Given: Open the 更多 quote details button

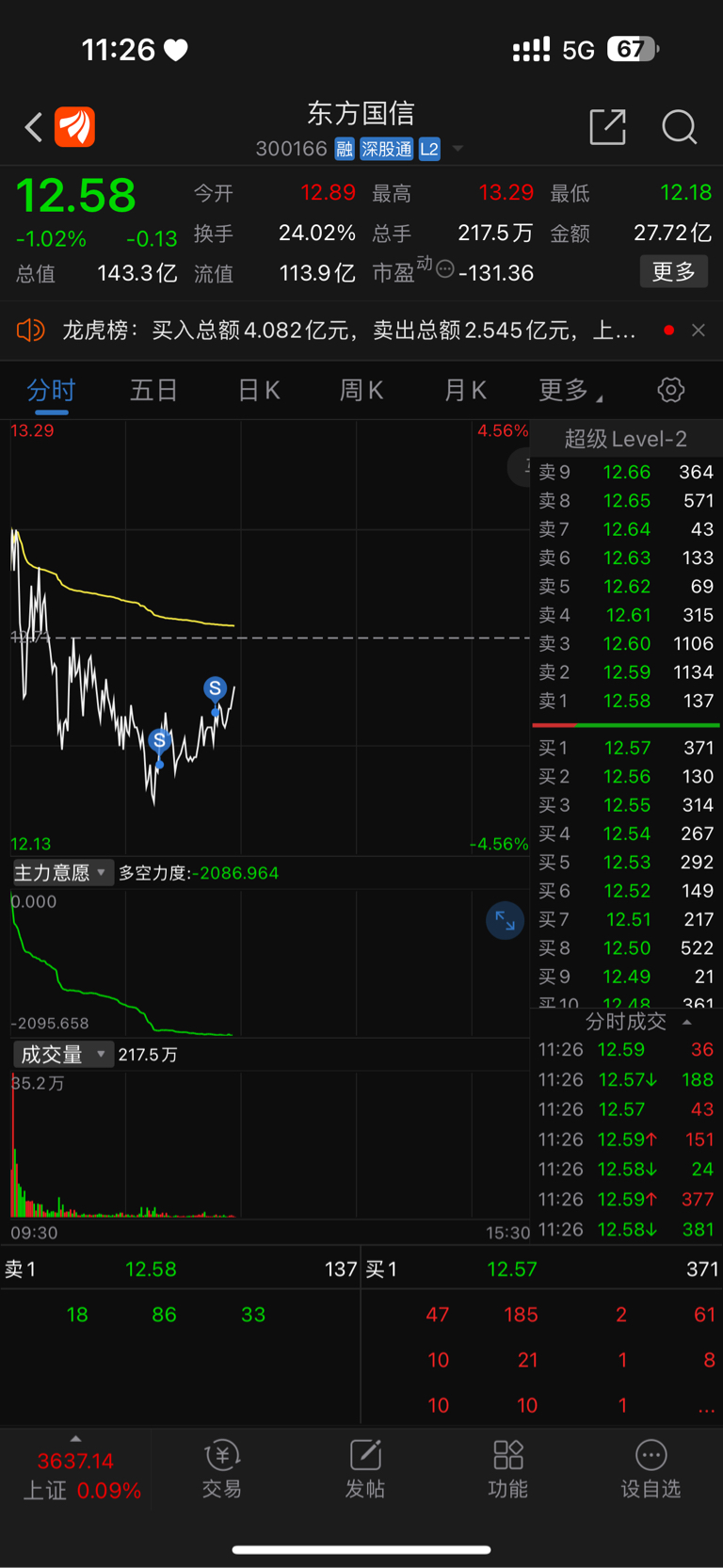Looking at the screenshot, I should point(674,272).
